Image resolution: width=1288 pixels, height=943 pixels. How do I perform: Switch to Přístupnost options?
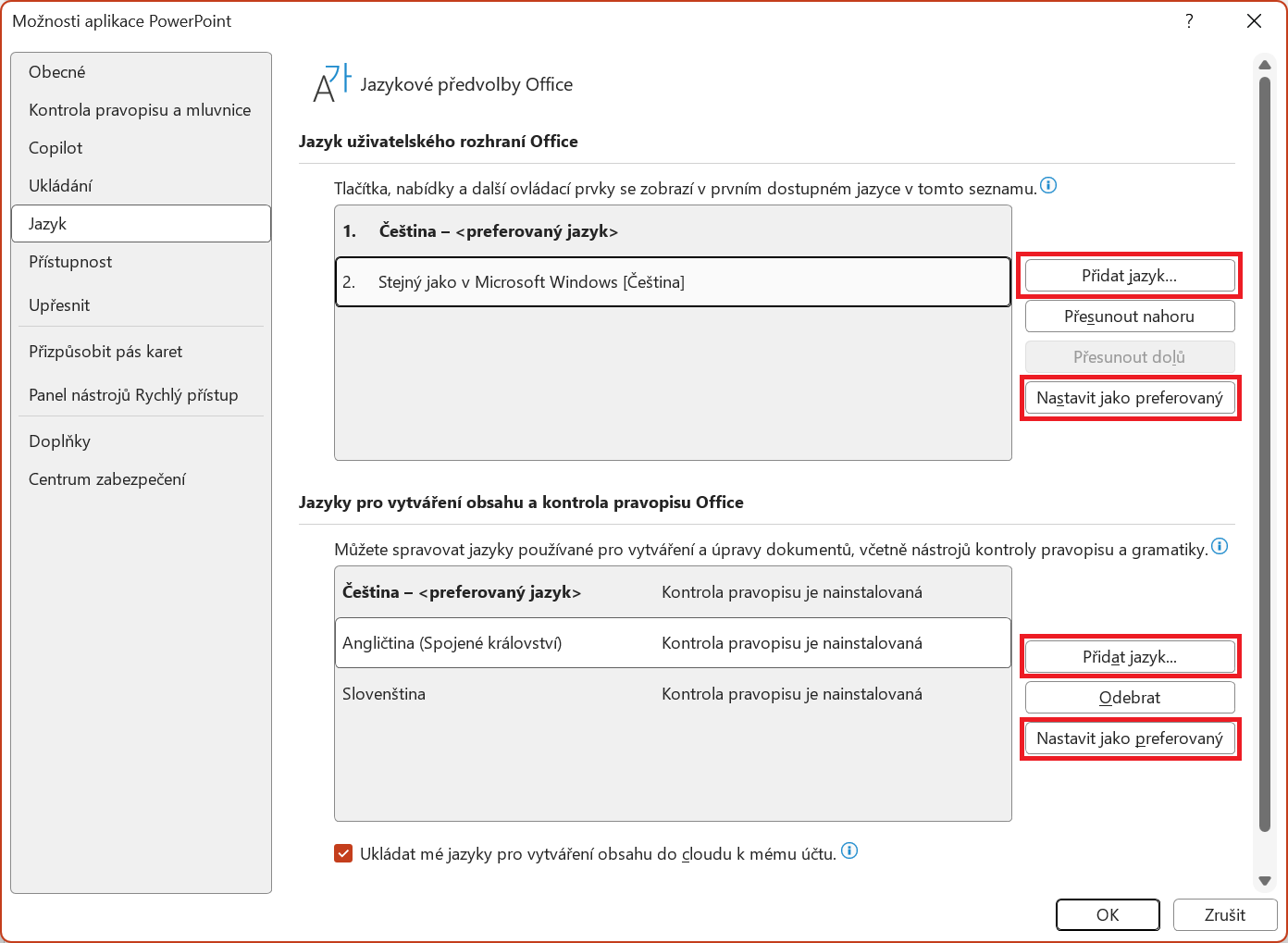141,262
